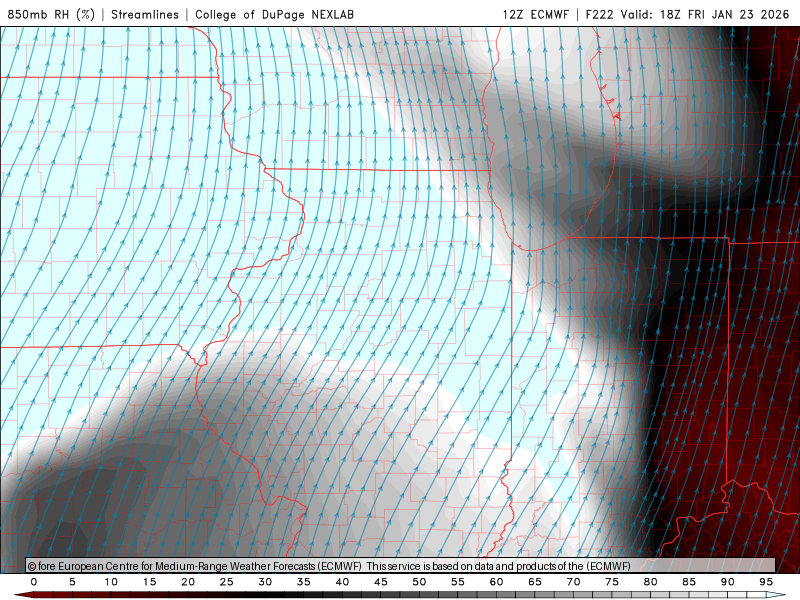Click the "5" tick on the color scale
Screen dimensions: 800x600
pyautogui.click(x=72, y=582)
